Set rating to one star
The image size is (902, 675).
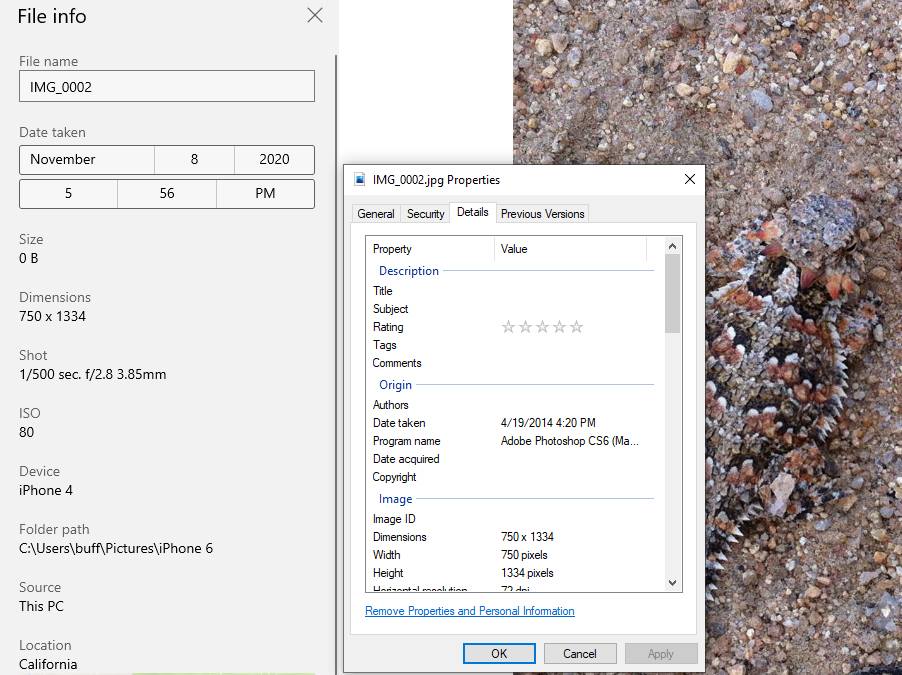tap(508, 327)
